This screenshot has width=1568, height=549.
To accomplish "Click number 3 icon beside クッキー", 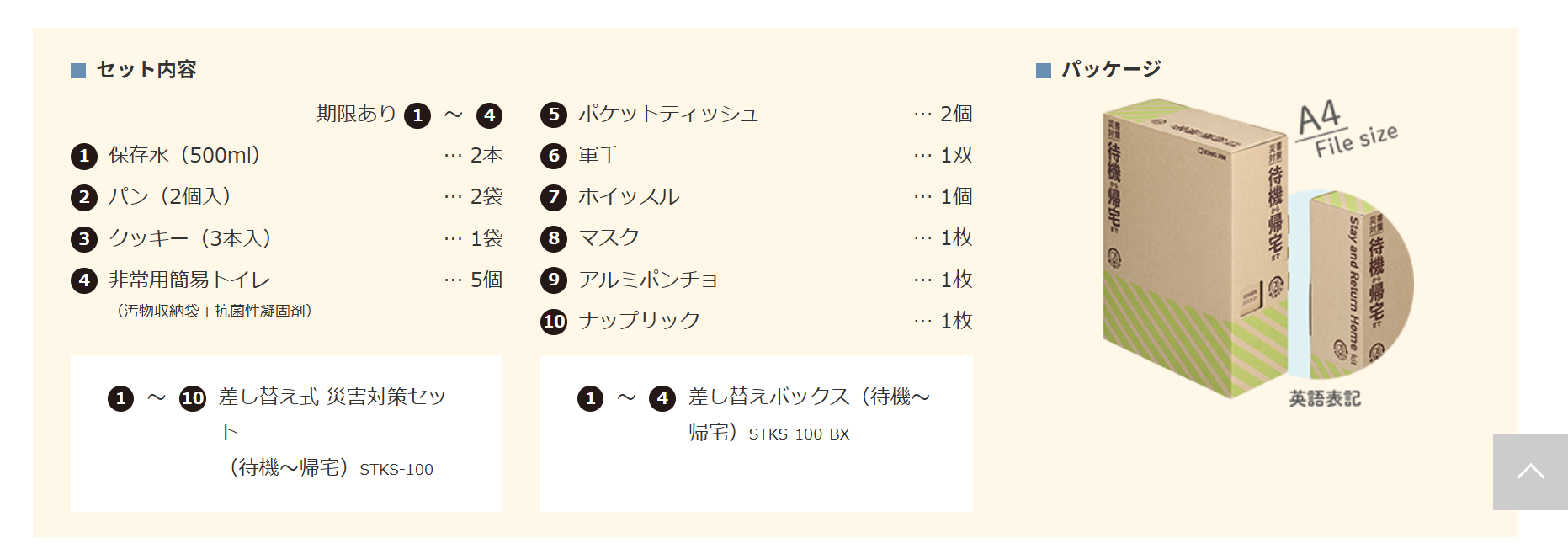I will tap(83, 239).
